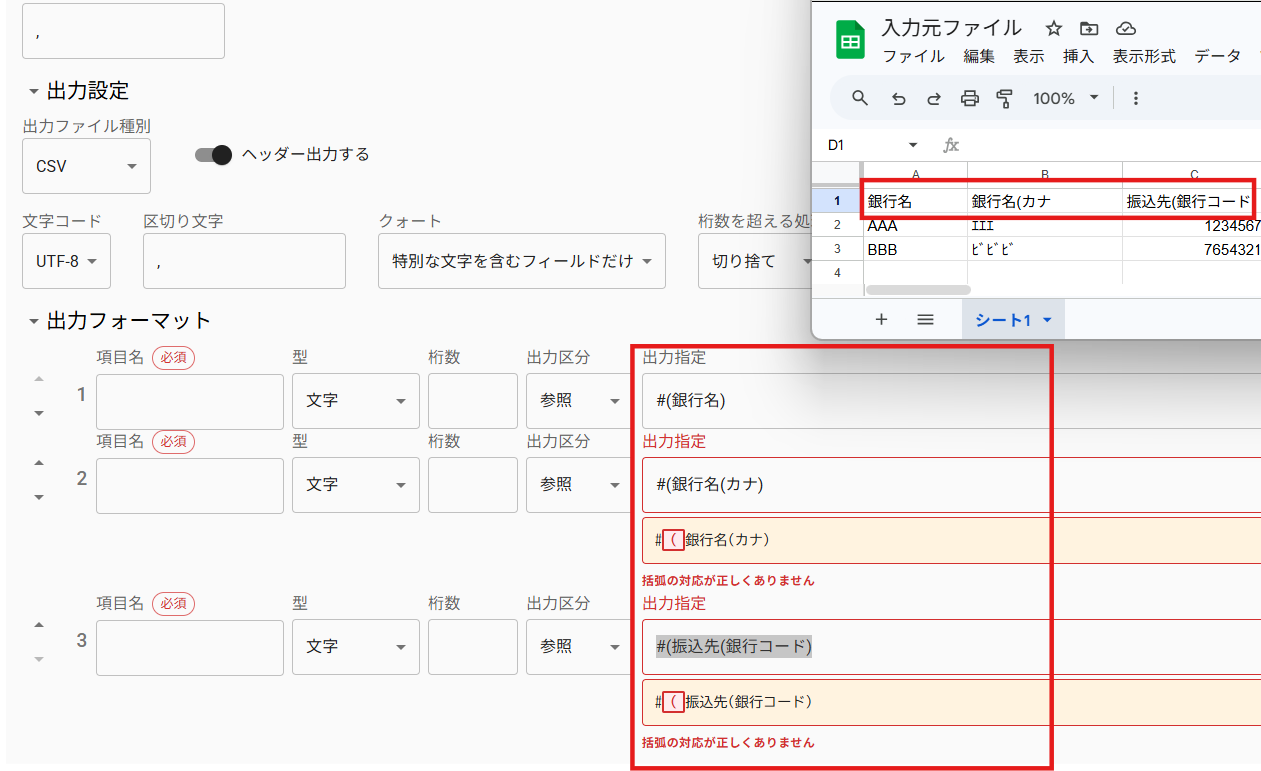Open Google Sheets home icon
1261x771 pixels.
[850, 41]
